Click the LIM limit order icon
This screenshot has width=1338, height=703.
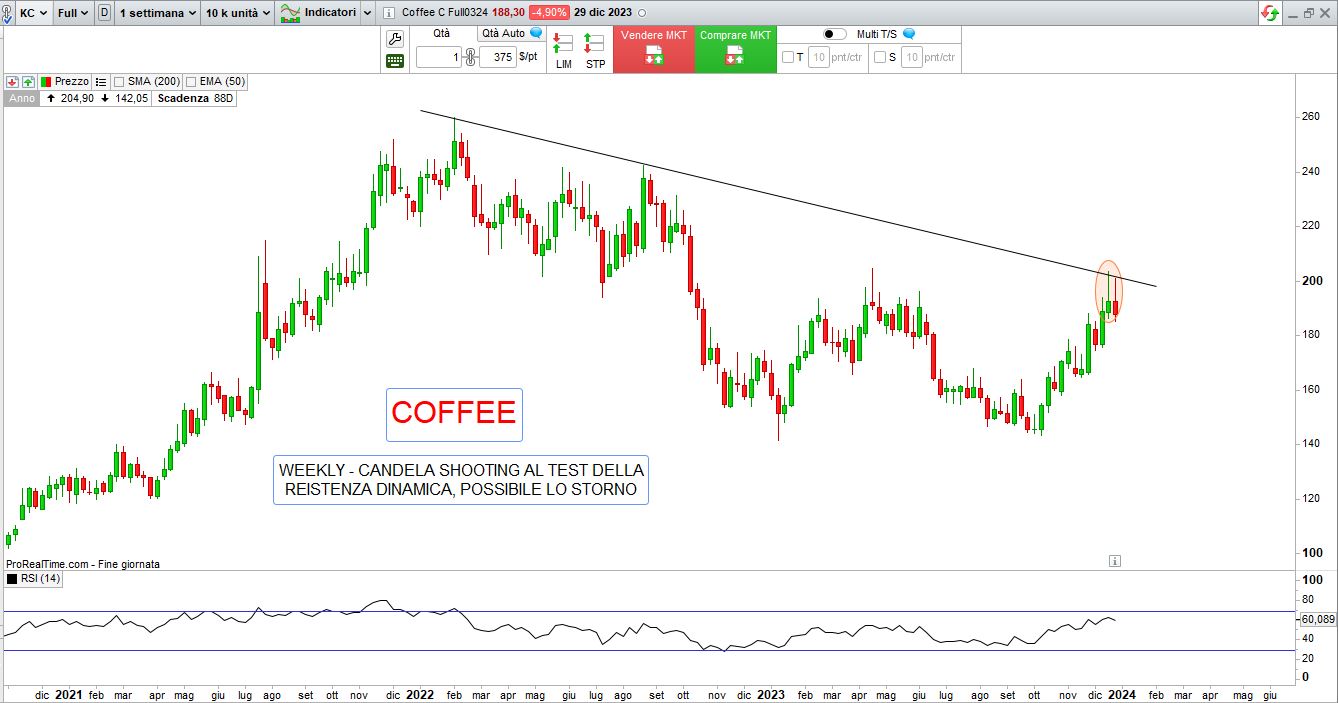563,49
